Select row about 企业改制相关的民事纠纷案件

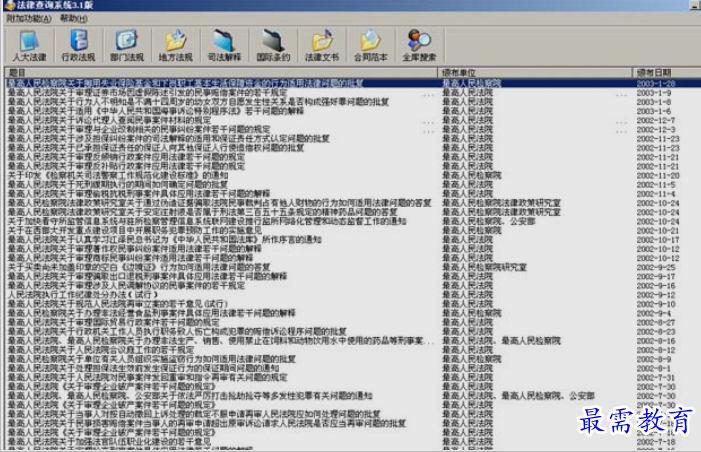click(x=352, y=129)
